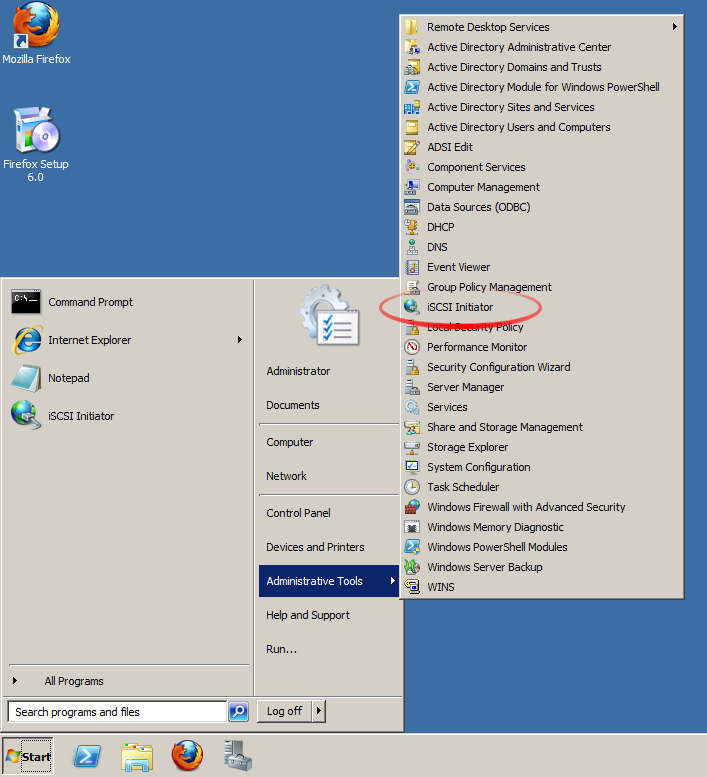Open Active Directory Users and Computers icon
Image resolution: width=707 pixels, height=777 pixels.
point(412,127)
